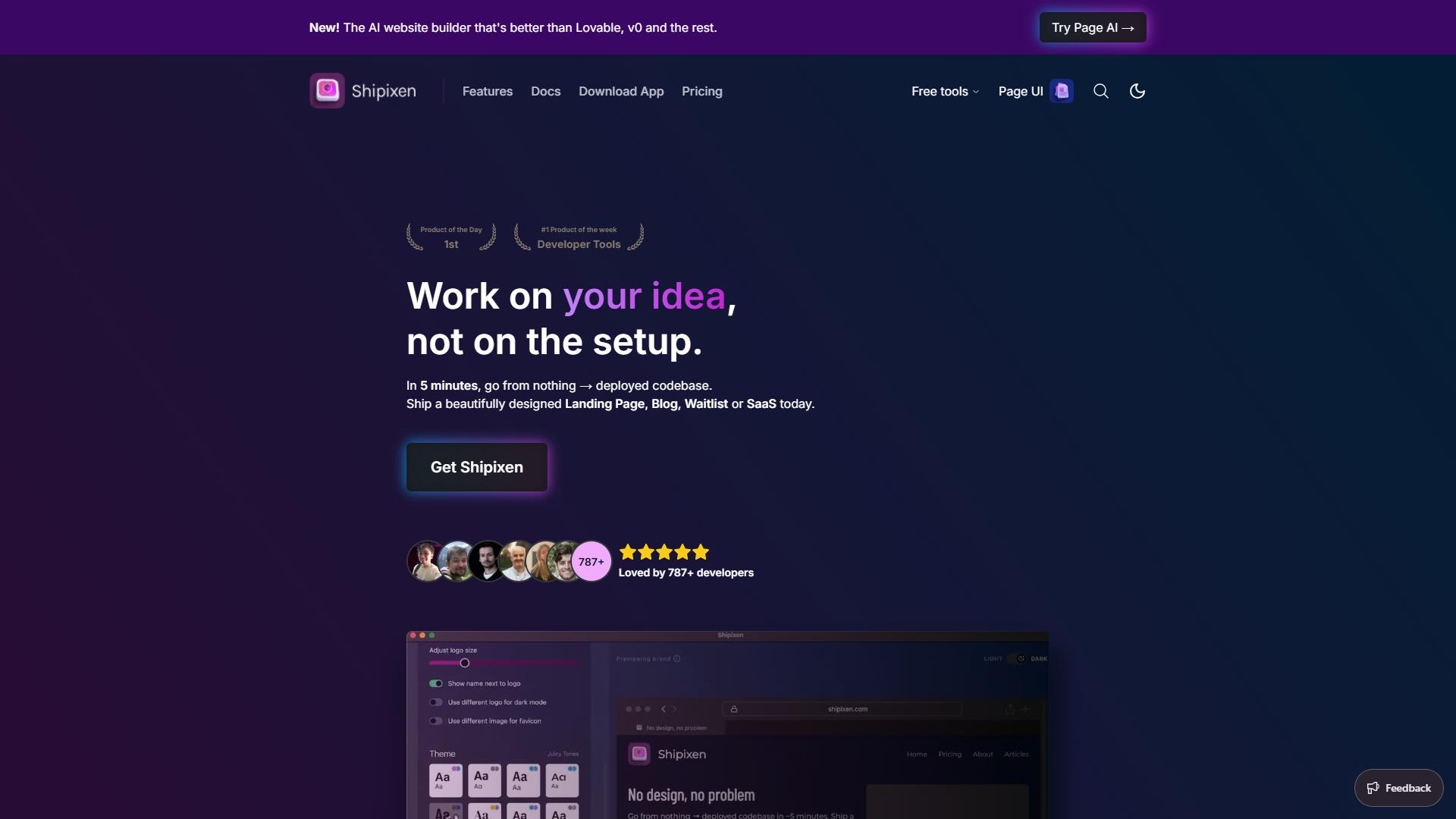Screen dimensions: 1456x819
Task: Click the #1 Developer Tools badge
Action: [x=579, y=237]
